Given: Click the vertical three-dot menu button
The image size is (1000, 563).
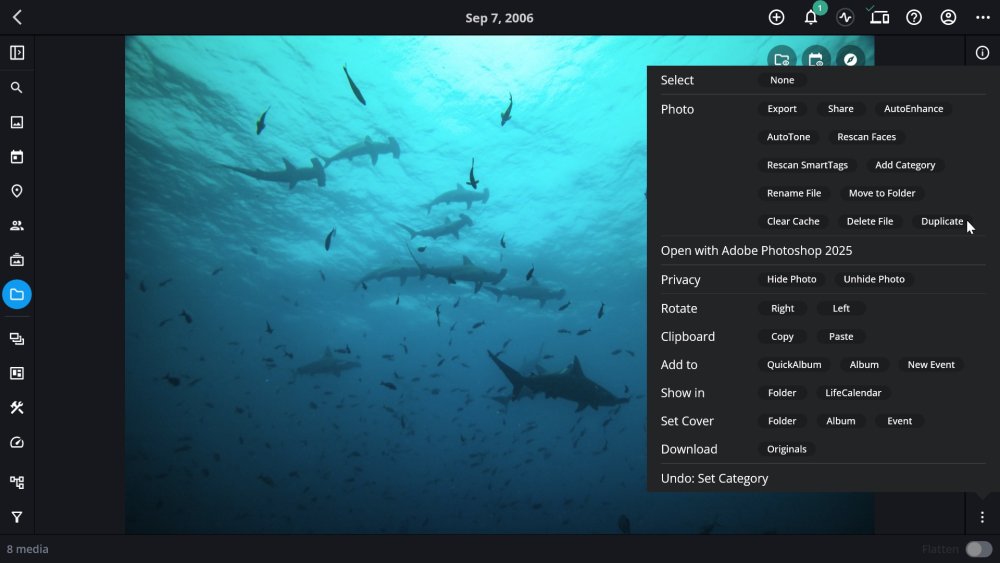Looking at the screenshot, I should click(982, 517).
